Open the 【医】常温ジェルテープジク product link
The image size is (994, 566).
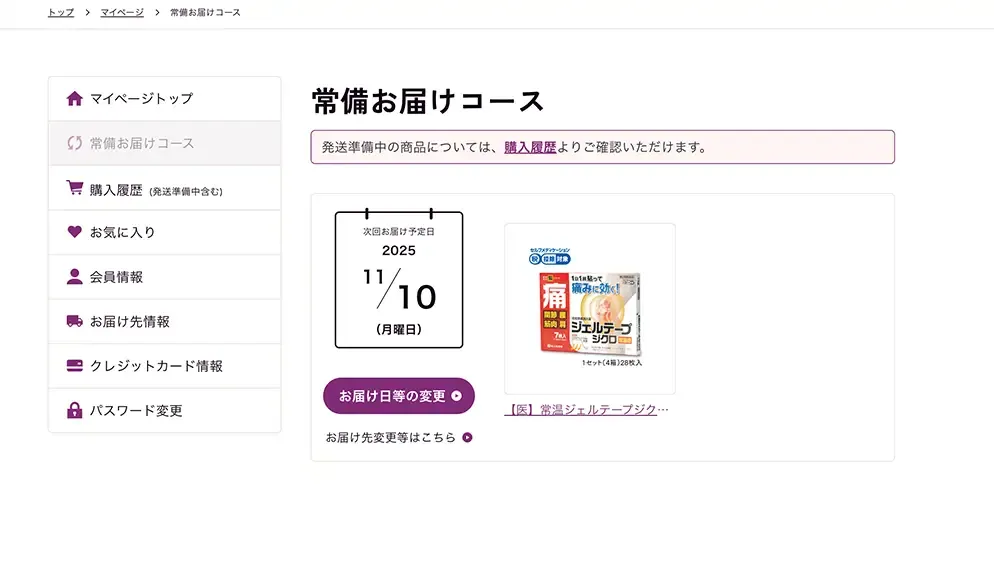[586, 410]
